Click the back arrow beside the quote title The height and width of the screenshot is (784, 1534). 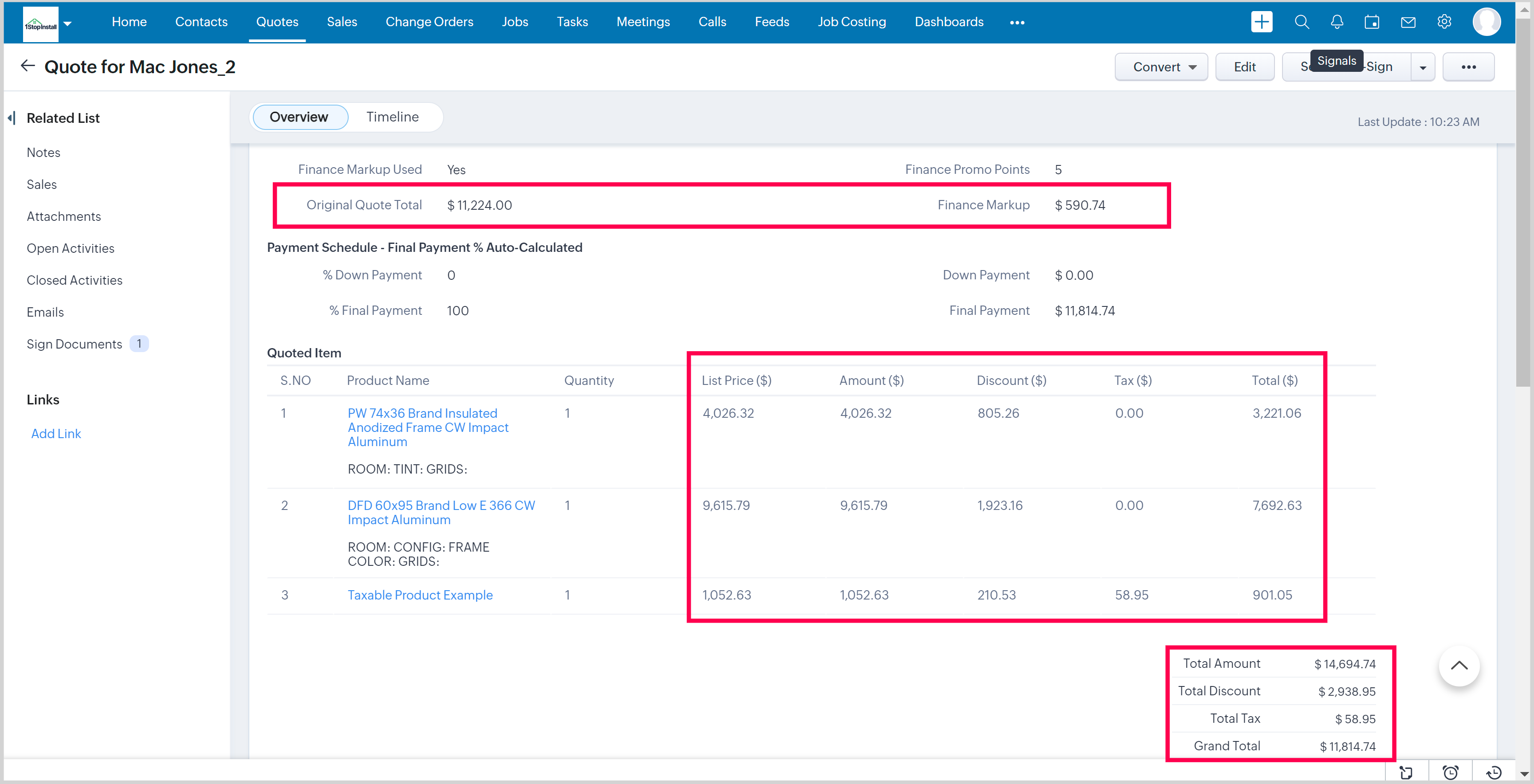28,66
